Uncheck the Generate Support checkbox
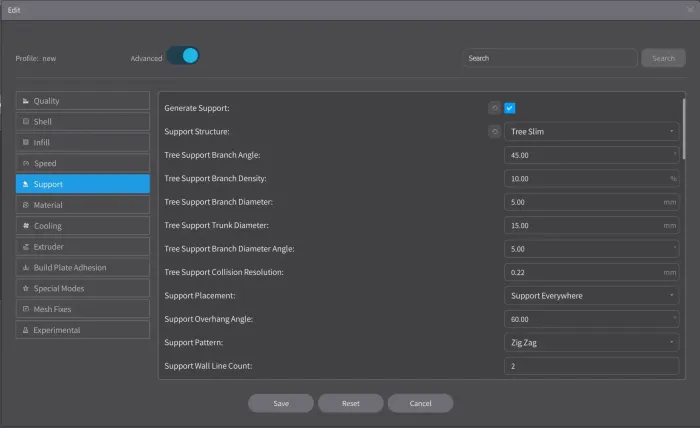The width and height of the screenshot is (700, 428). [x=510, y=108]
